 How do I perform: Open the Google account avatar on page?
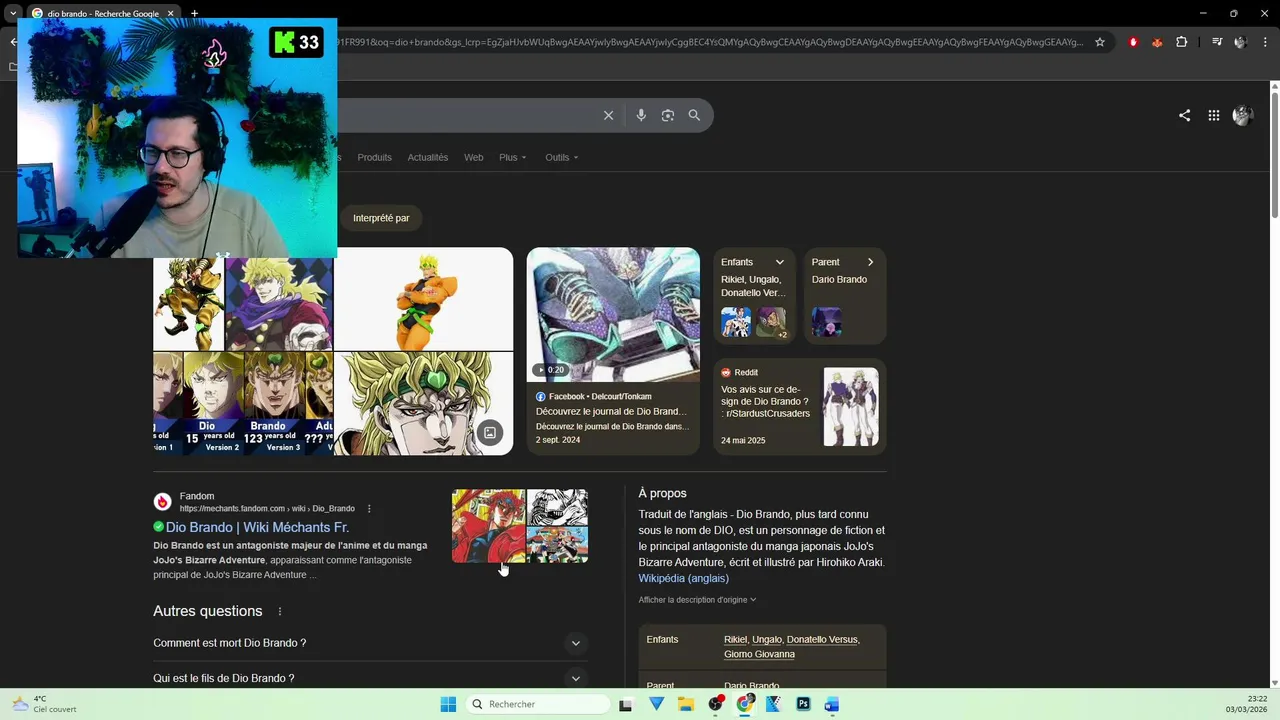pos(1243,115)
